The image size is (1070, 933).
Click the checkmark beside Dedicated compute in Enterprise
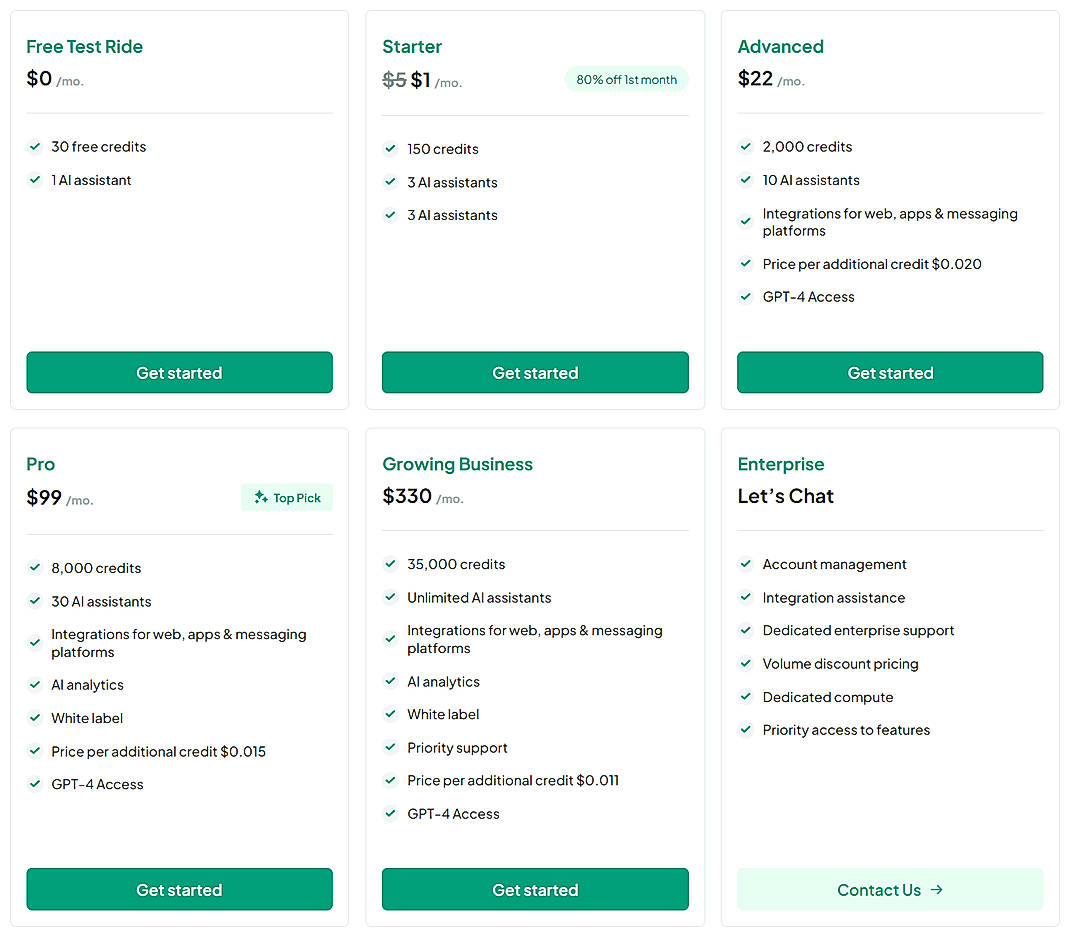pos(745,697)
